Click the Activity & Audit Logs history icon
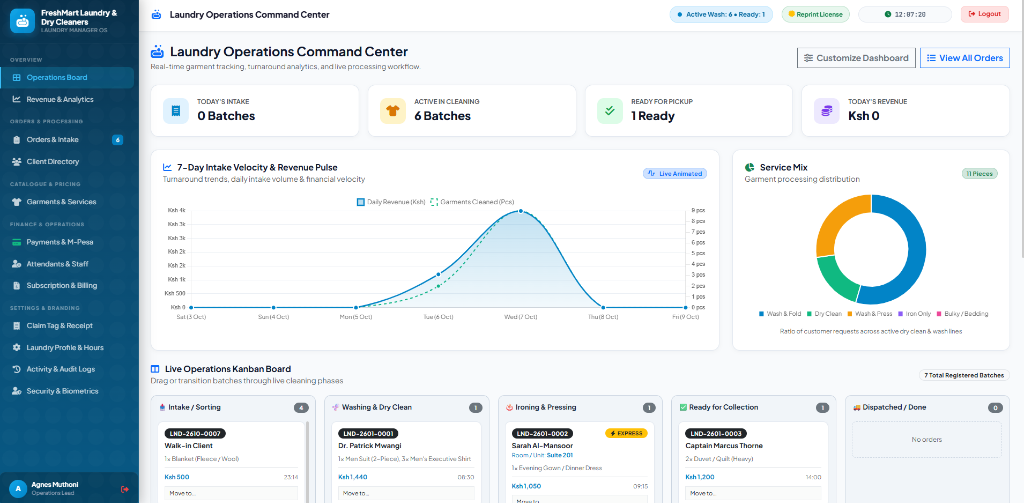 (x=16, y=369)
